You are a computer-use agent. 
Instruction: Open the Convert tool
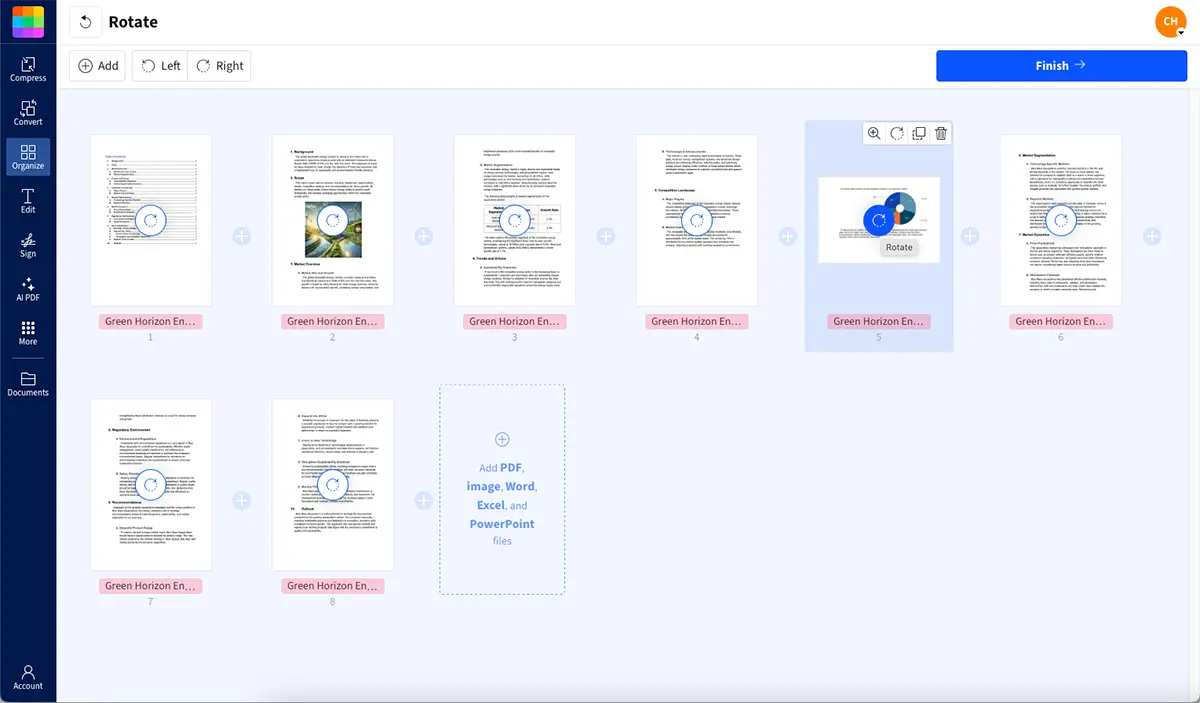click(x=27, y=110)
